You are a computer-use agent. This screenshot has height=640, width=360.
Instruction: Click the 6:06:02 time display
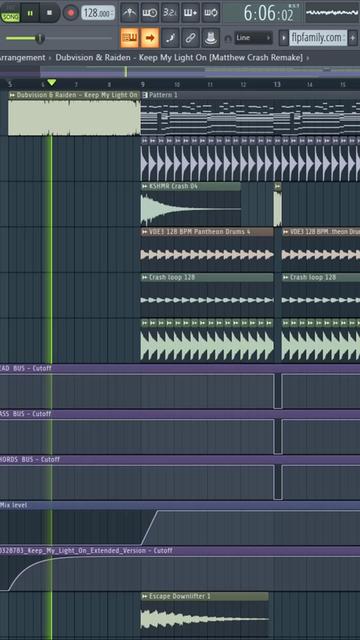click(x=269, y=13)
